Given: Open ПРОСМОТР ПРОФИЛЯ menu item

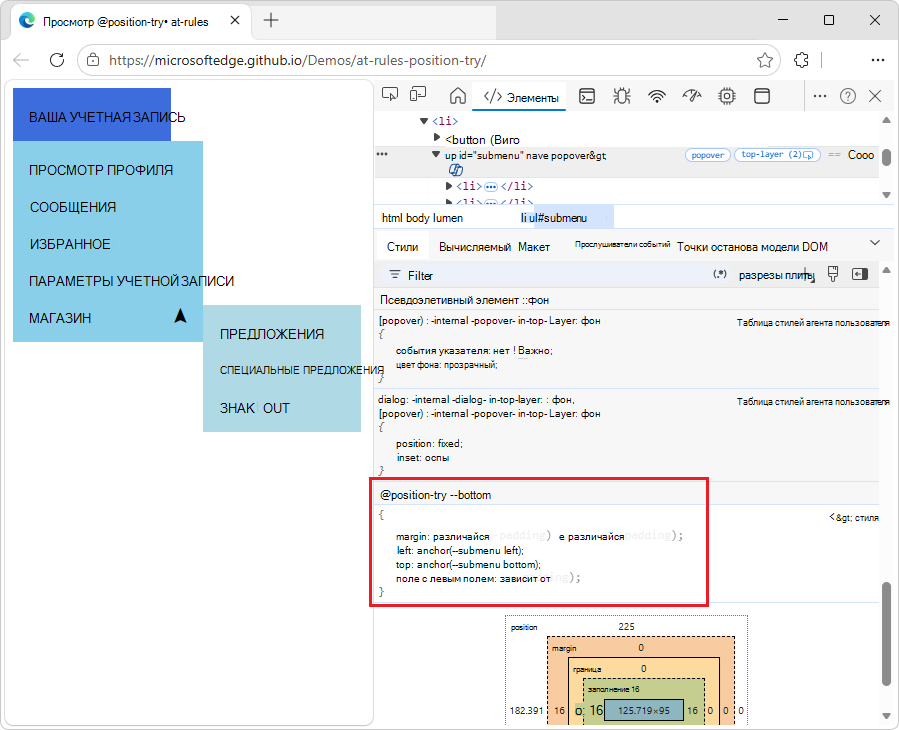Looking at the screenshot, I should [101, 170].
